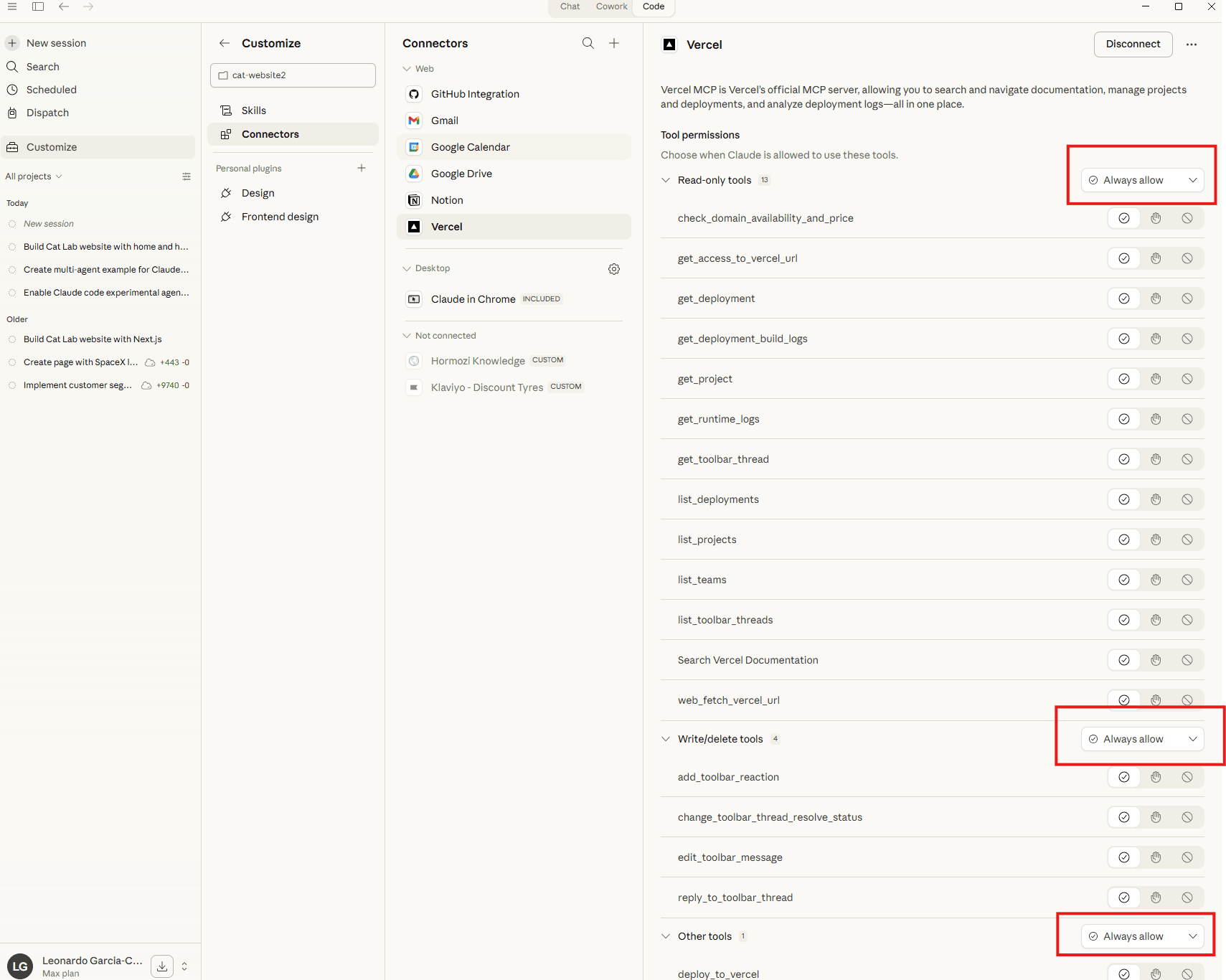Switch to the Cowork tab
This screenshot has width=1226, height=980.
pos(612,6)
